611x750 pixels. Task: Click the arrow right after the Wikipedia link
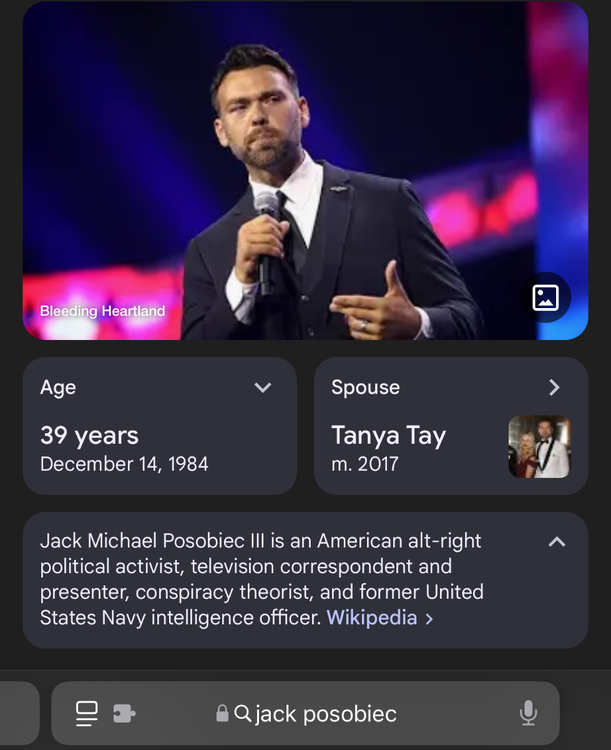429,618
